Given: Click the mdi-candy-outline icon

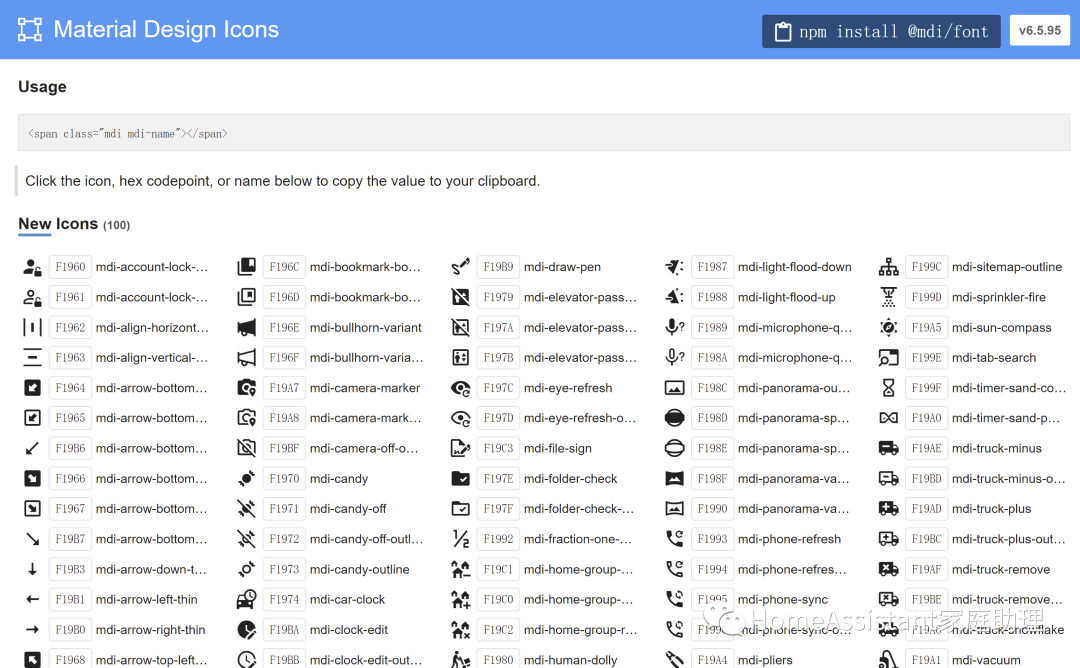Looking at the screenshot, I should tap(247, 570).
